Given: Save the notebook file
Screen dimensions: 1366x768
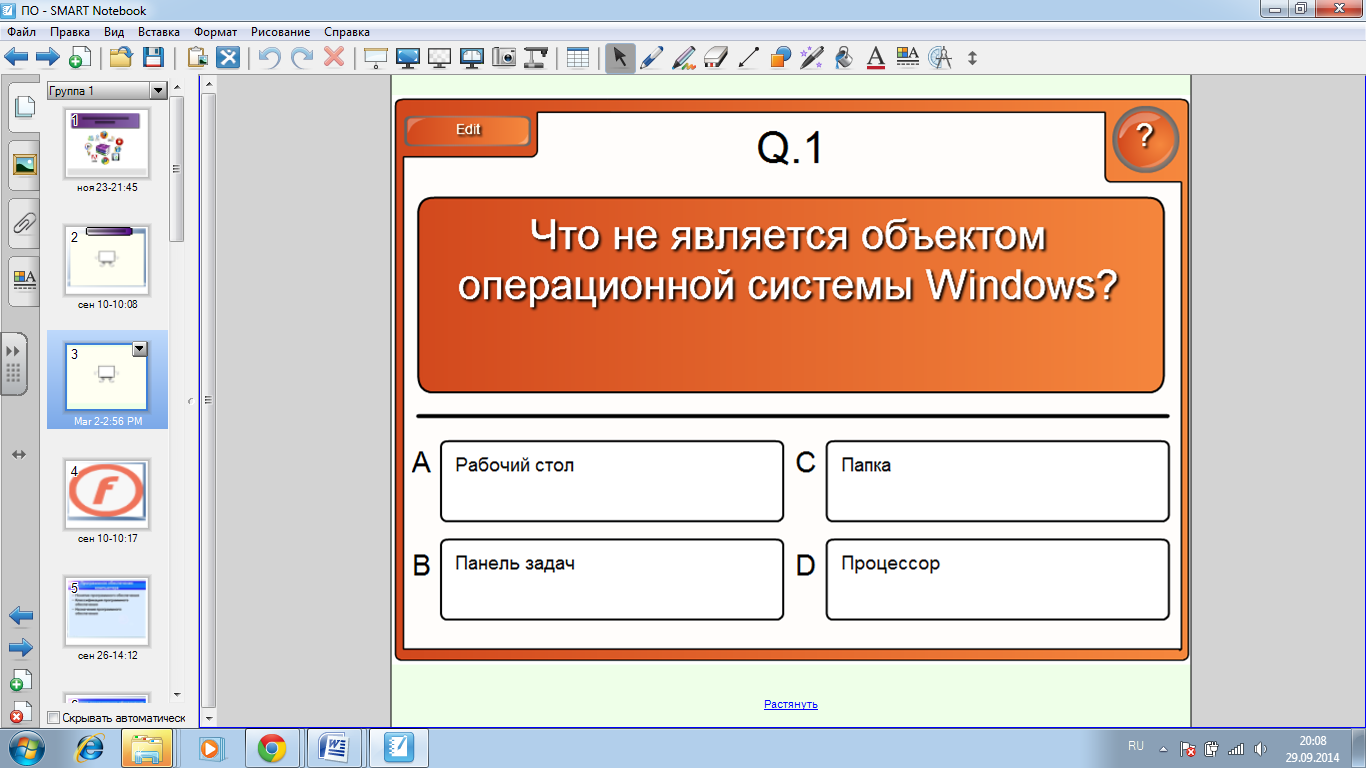Looking at the screenshot, I should 153,57.
